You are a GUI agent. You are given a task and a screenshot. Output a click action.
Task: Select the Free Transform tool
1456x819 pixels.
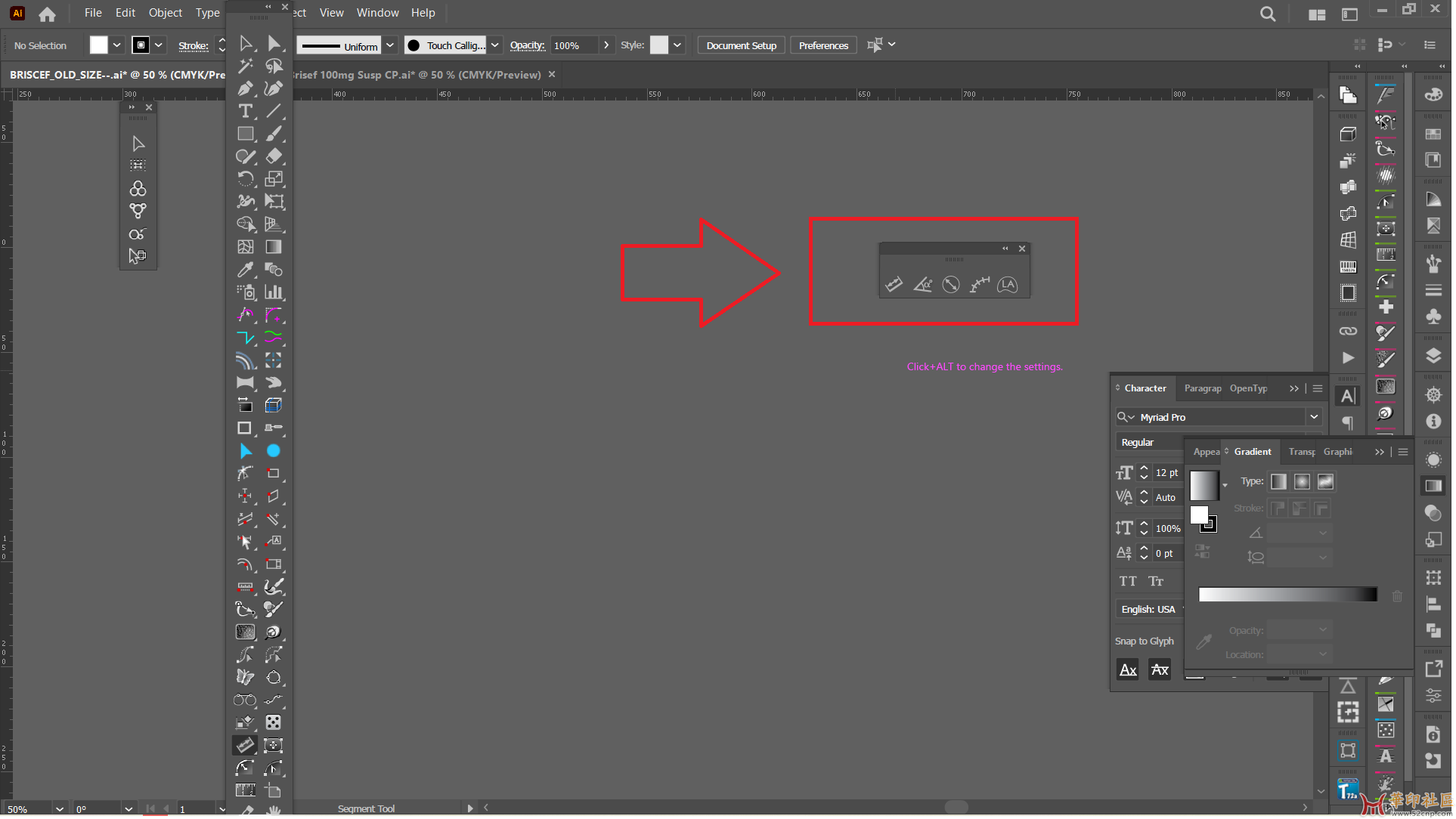tap(274, 202)
